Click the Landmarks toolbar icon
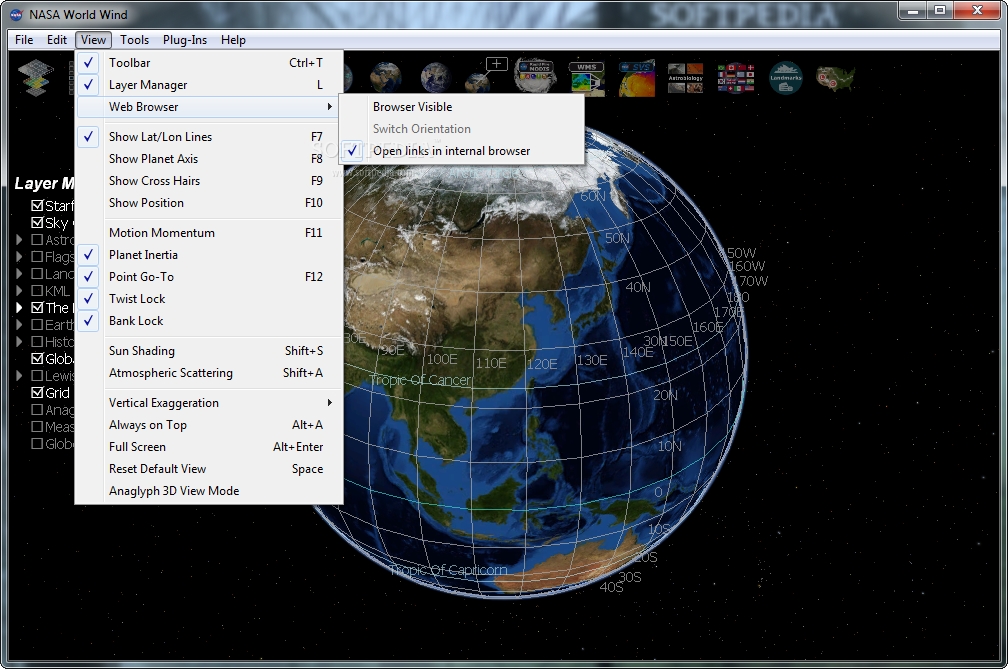The height and width of the screenshot is (669, 1008). 786,78
